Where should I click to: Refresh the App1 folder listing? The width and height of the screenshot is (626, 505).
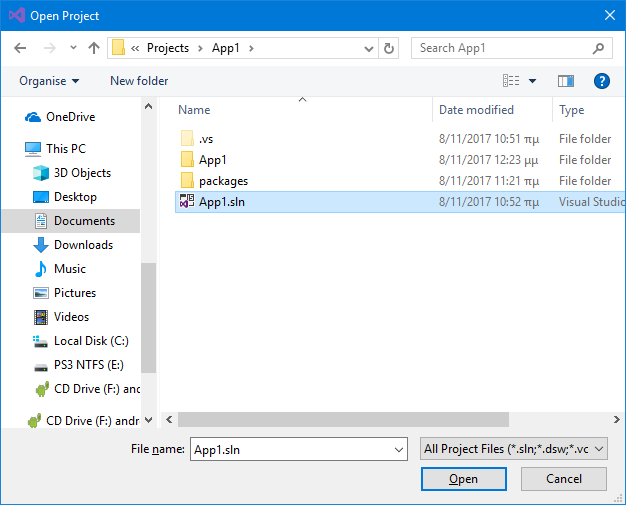(388, 48)
